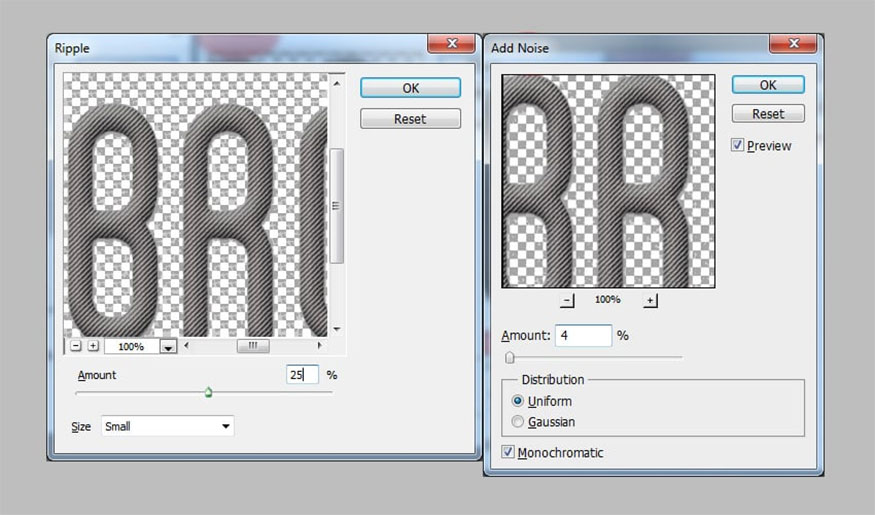875x515 pixels.
Task: Toggle the Preview checkbox in Add Noise
Action: point(738,146)
